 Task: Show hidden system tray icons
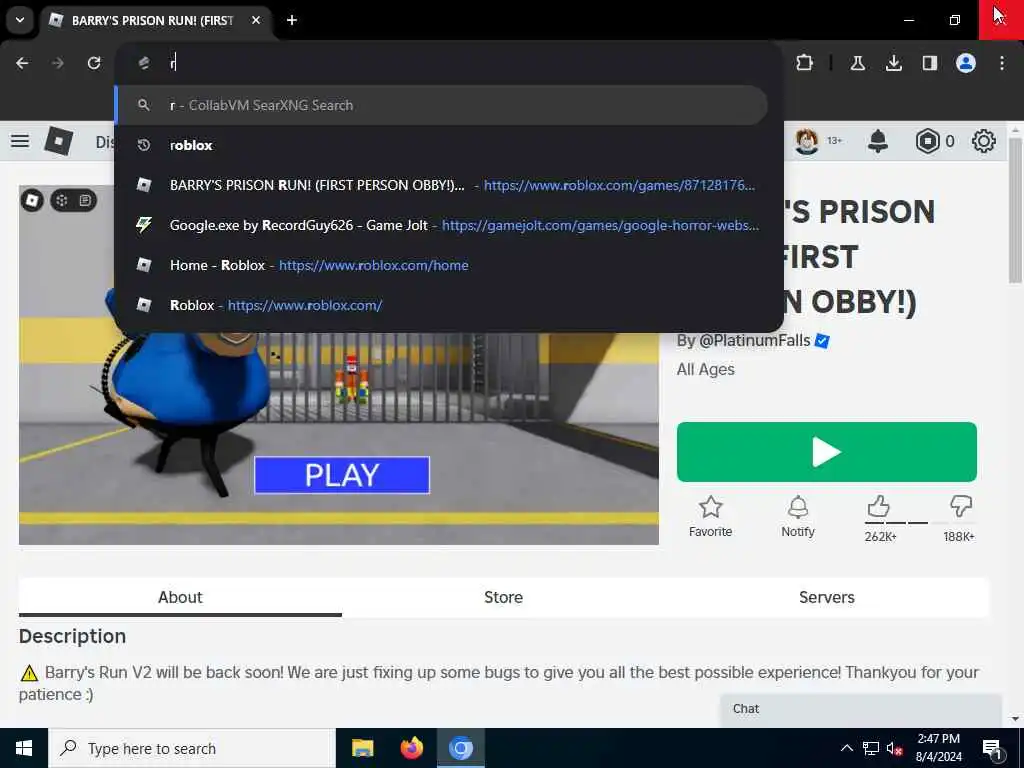pos(846,748)
